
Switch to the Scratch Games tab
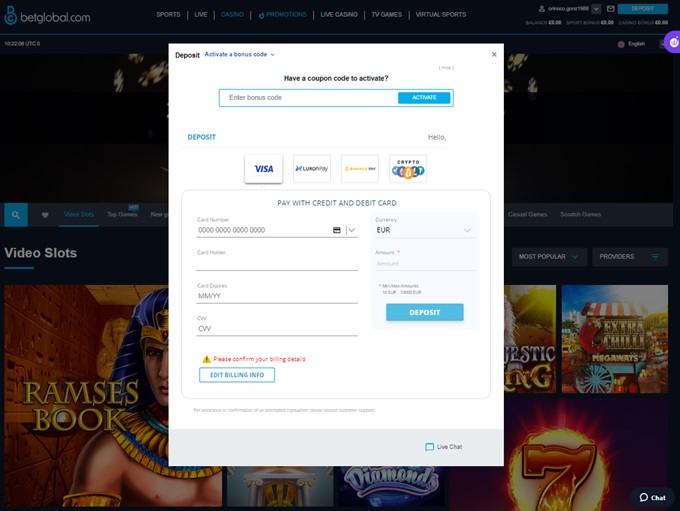tap(580, 214)
